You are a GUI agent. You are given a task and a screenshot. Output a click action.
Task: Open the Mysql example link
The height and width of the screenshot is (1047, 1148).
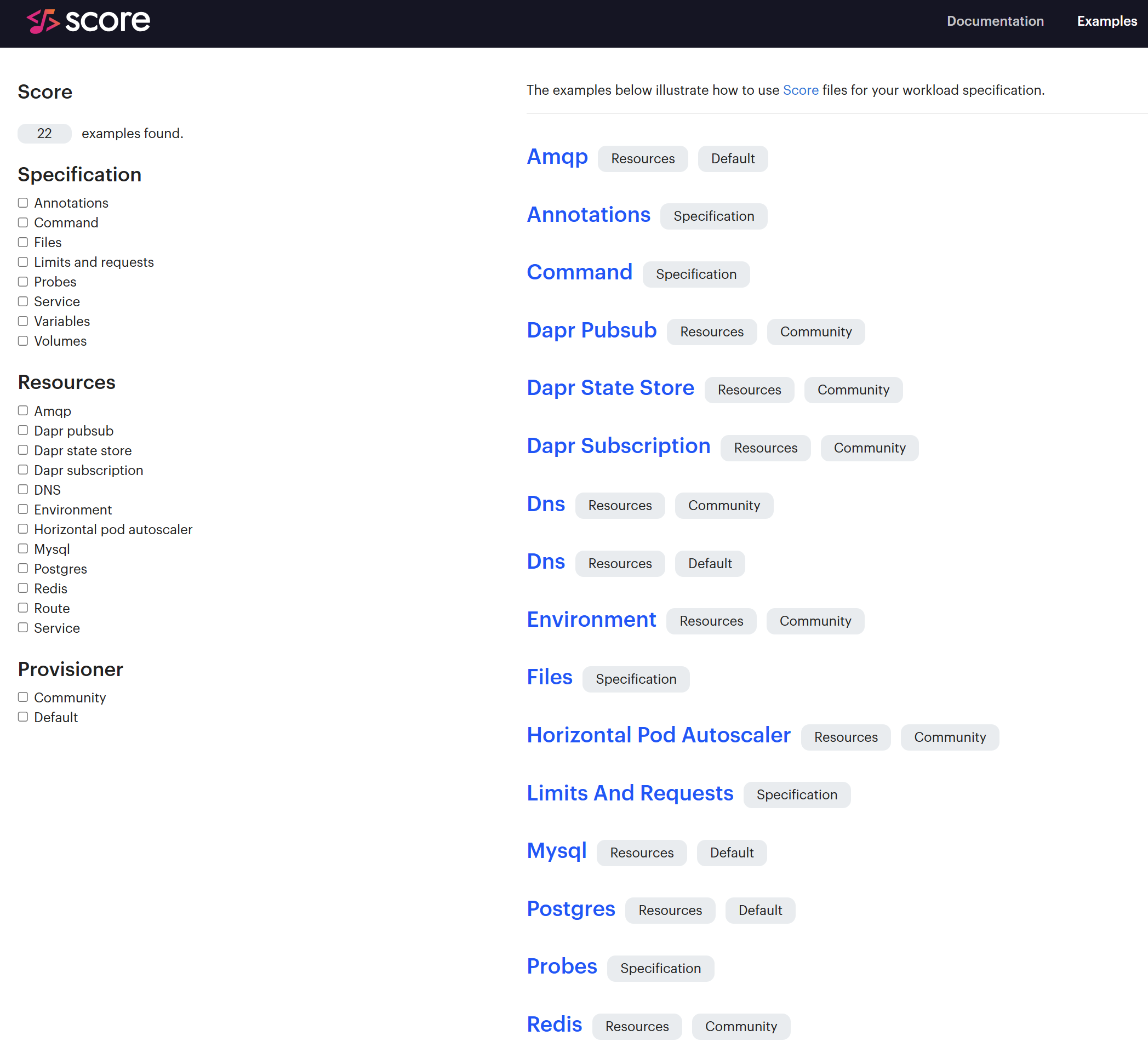click(556, 850)
